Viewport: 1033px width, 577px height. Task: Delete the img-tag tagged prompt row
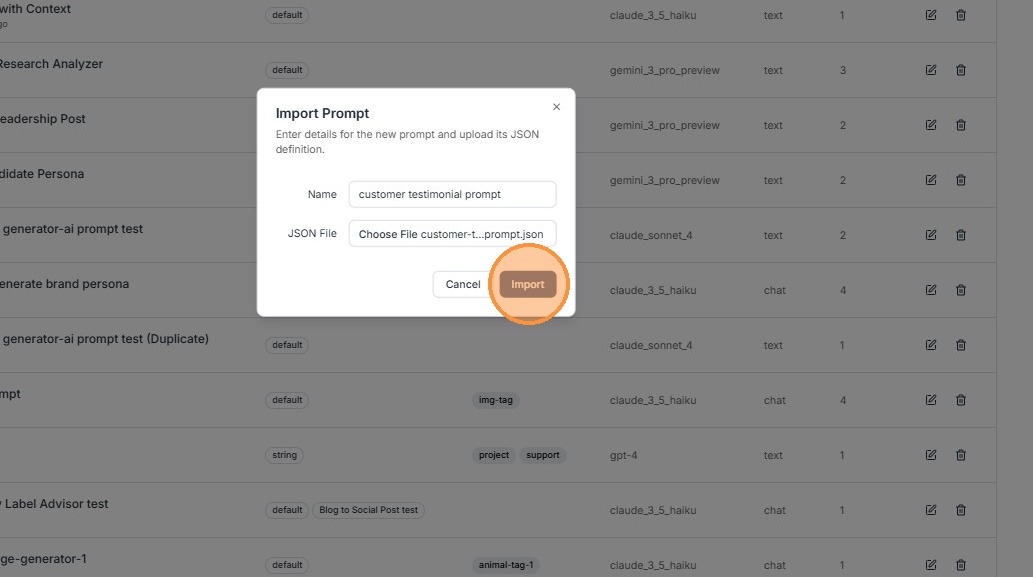pyautogui.click(x=961, y=400)
